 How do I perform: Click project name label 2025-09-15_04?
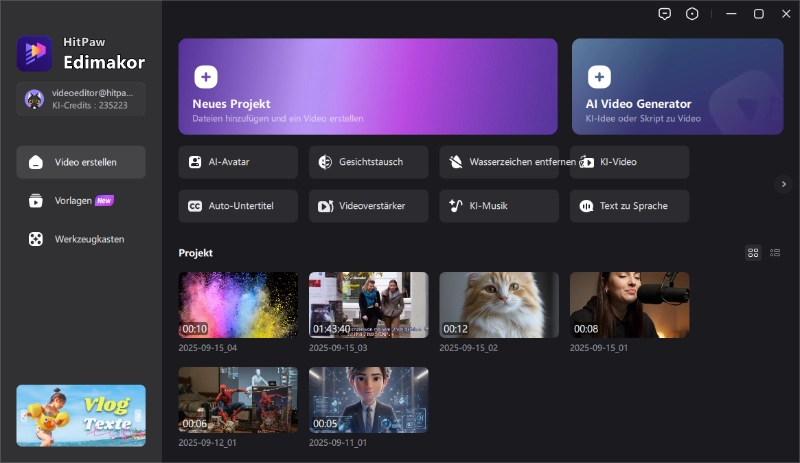pyautogui.click(x=208, y=348)
